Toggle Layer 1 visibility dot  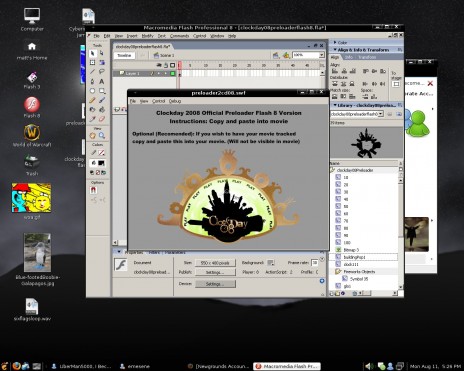click(x=159, y=73)
